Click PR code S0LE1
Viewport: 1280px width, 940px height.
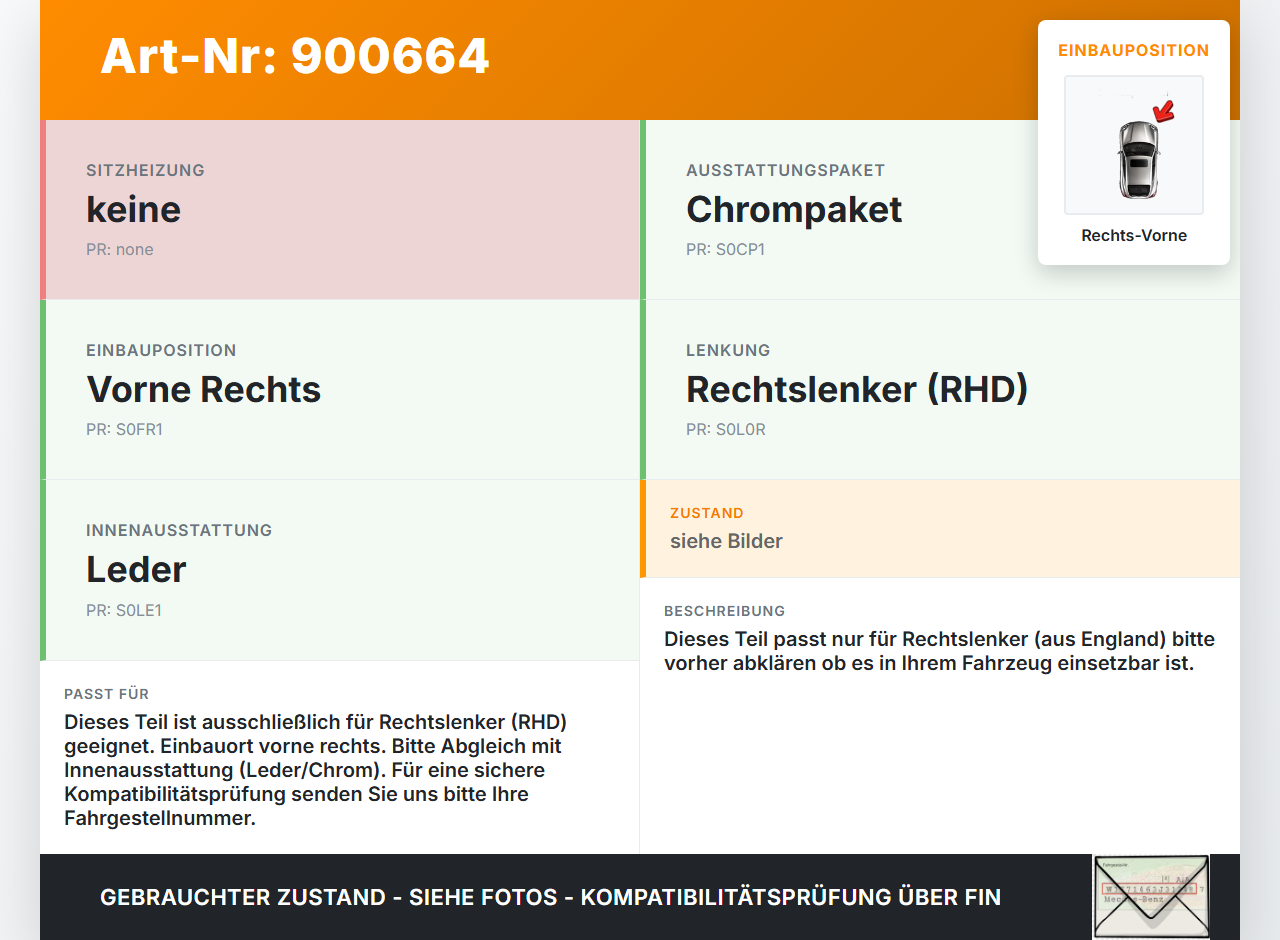click(x=124, y=610)
